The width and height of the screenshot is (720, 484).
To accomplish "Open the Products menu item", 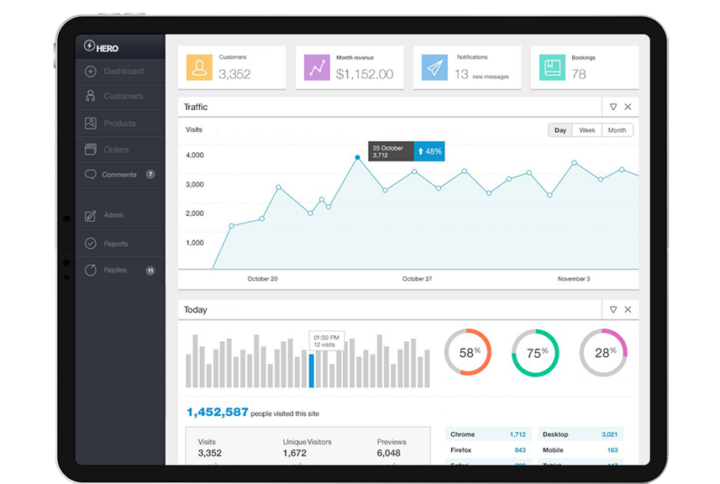I will pyautogui.click(x=120, y=124).
